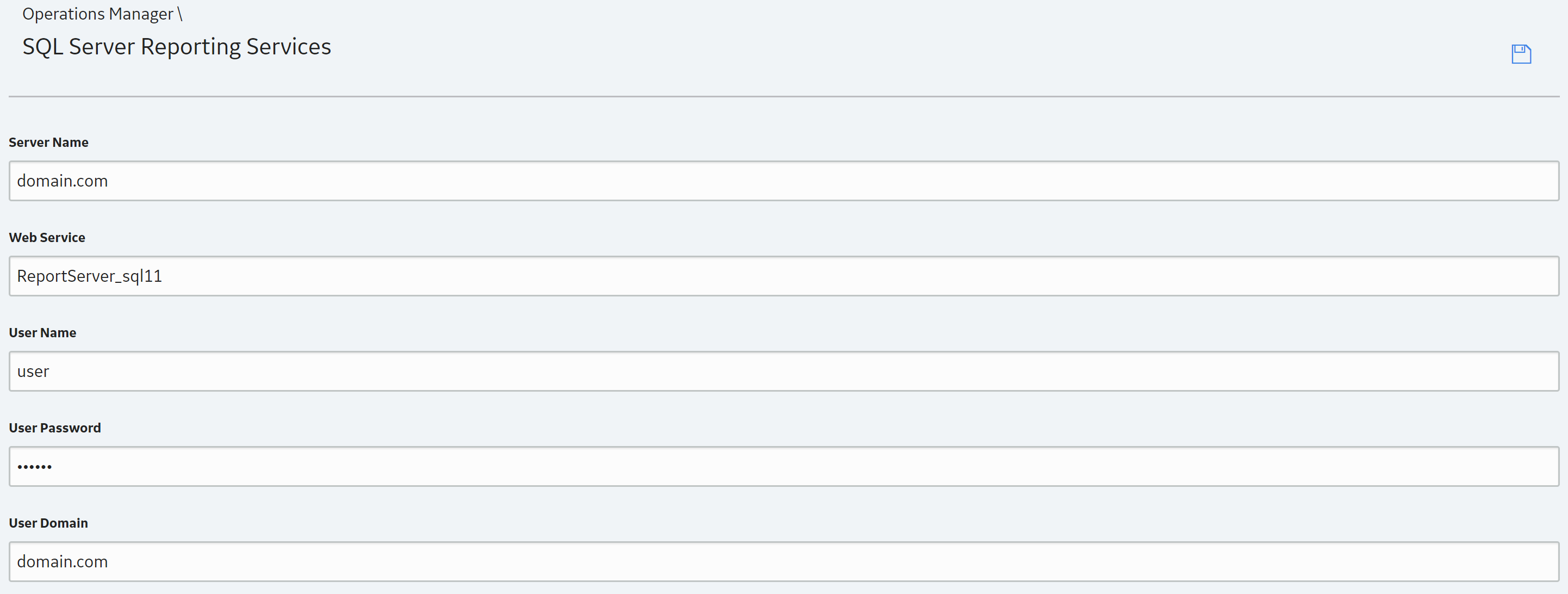Image resolution: width=1568 pixels, height=594 pixels.
Task: Focus the Web Service input field
Action: point(783,276)
